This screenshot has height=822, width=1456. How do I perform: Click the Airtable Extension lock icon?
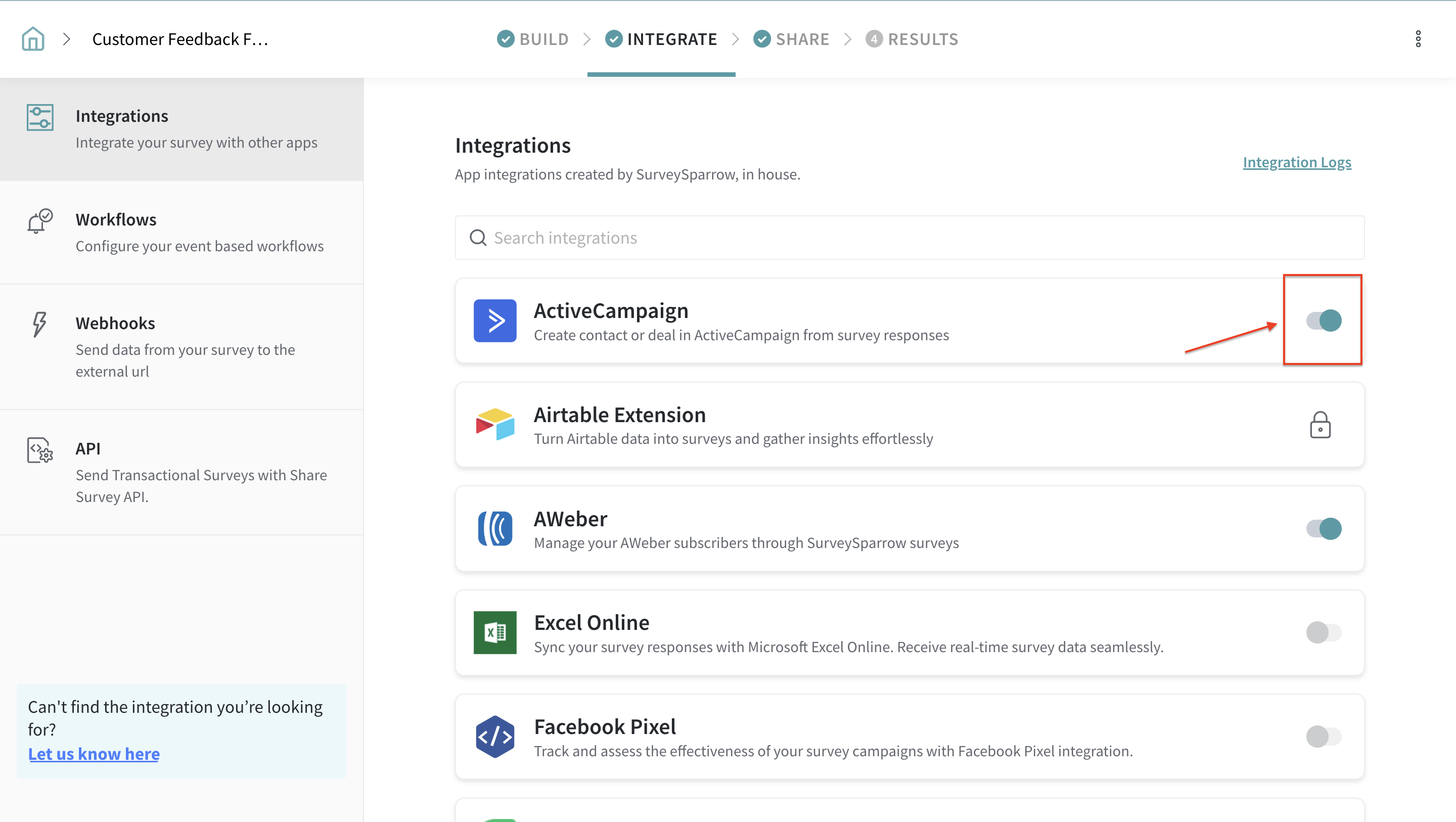(1320, 425)
